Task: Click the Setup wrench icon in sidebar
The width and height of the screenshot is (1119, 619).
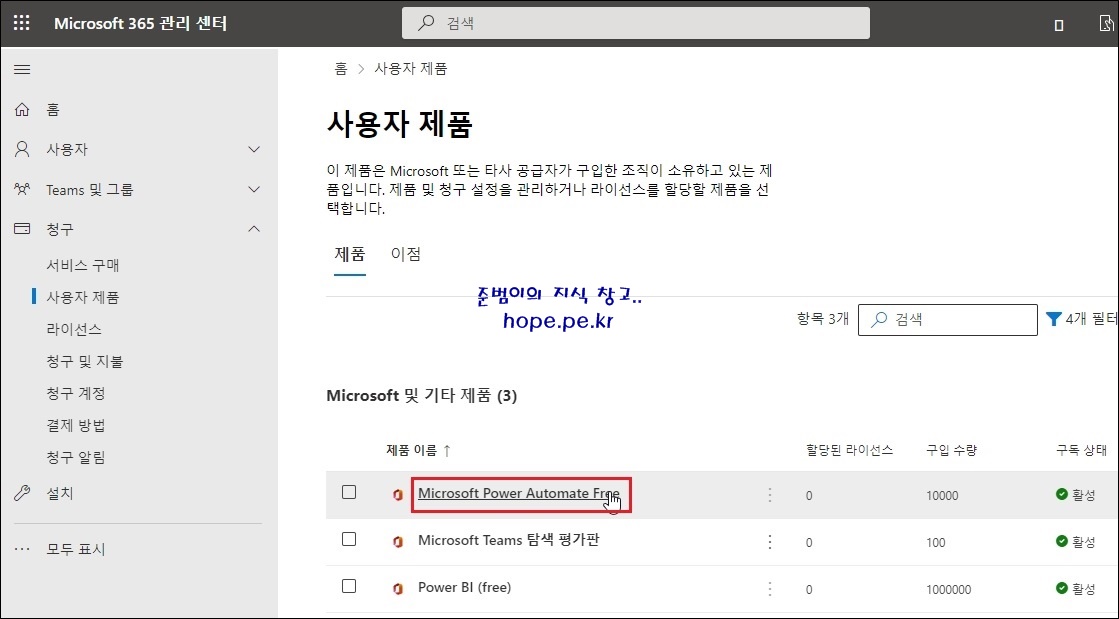Action: pyautogui.click(x=22, y=493)
